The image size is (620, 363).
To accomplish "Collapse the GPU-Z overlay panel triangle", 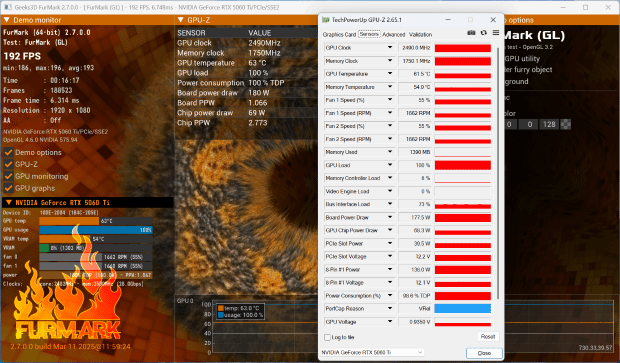I will (x=181, y=20).
